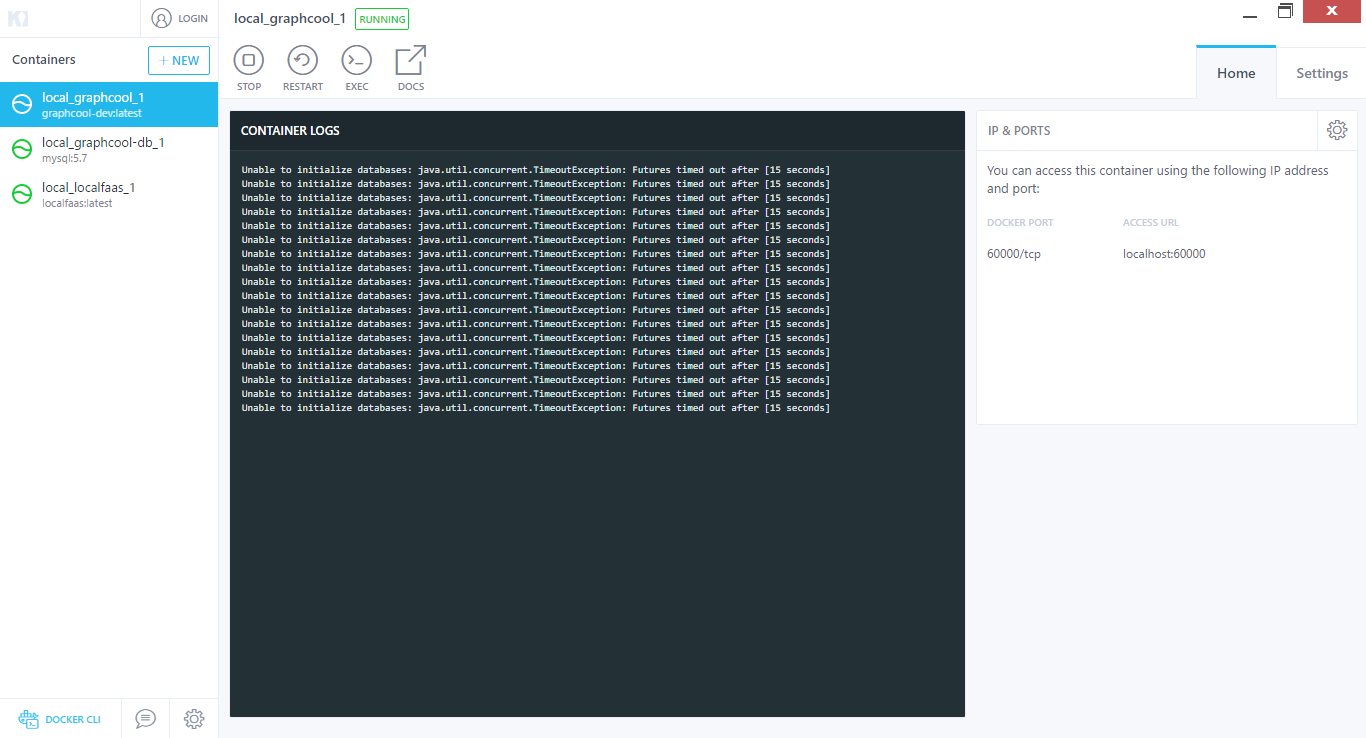Click the user avatar login icon
This screenshot has height=738, width=1366.
coord(161,18)
